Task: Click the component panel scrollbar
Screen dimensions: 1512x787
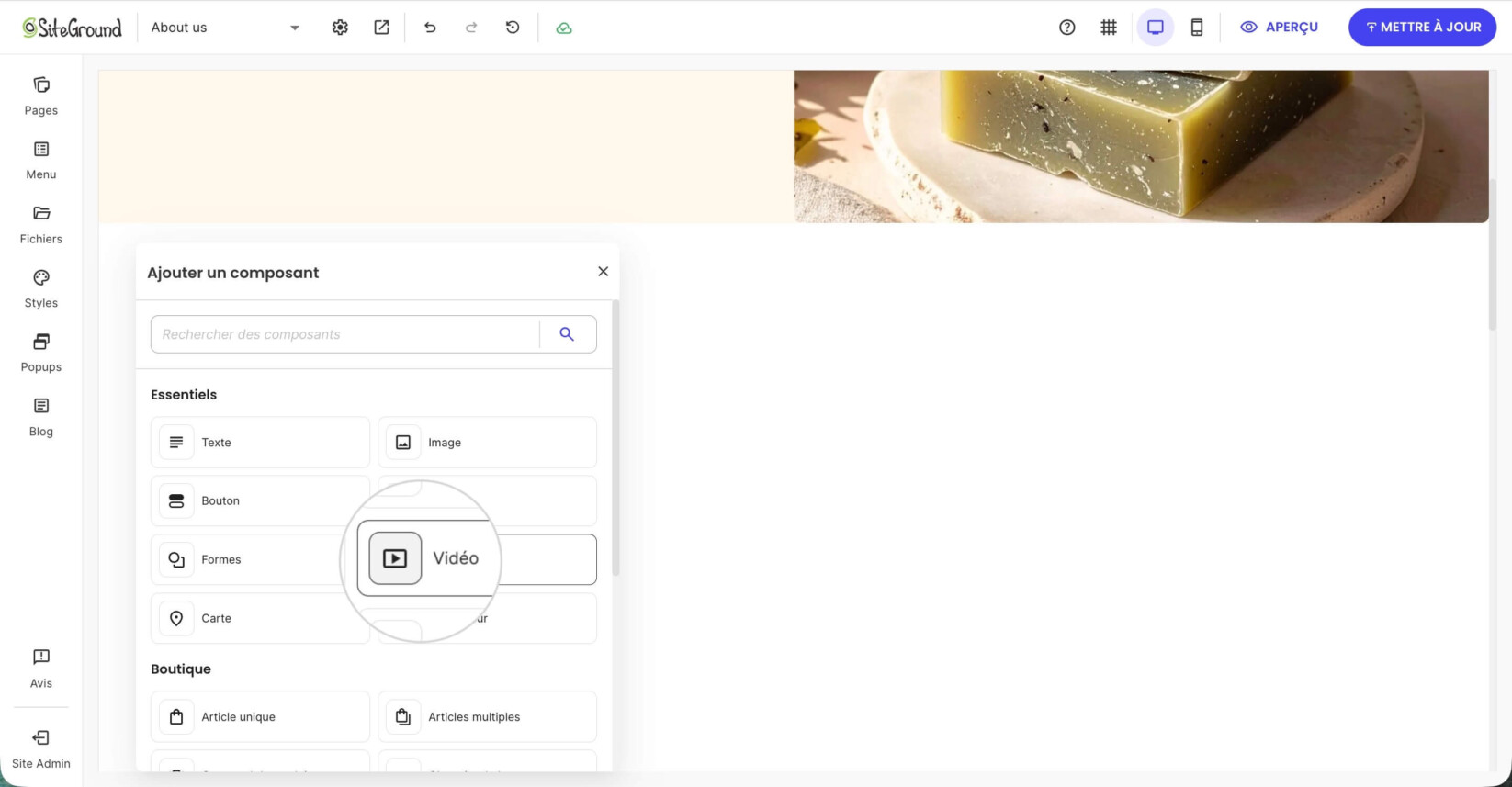Action: 615,438
